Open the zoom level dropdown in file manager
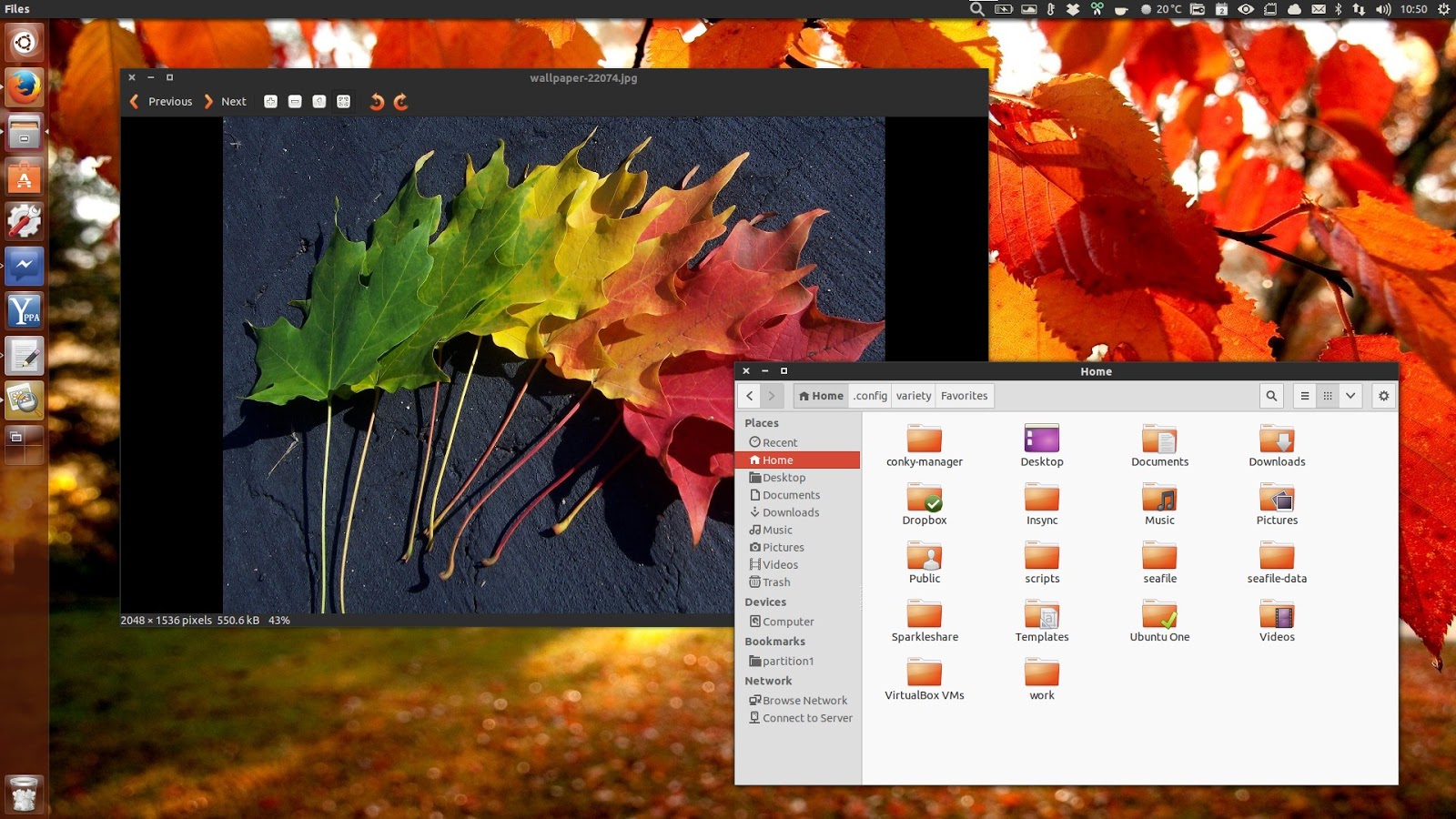The width and height of the screenshot is (1456, 819). (x=1350, y=396)
